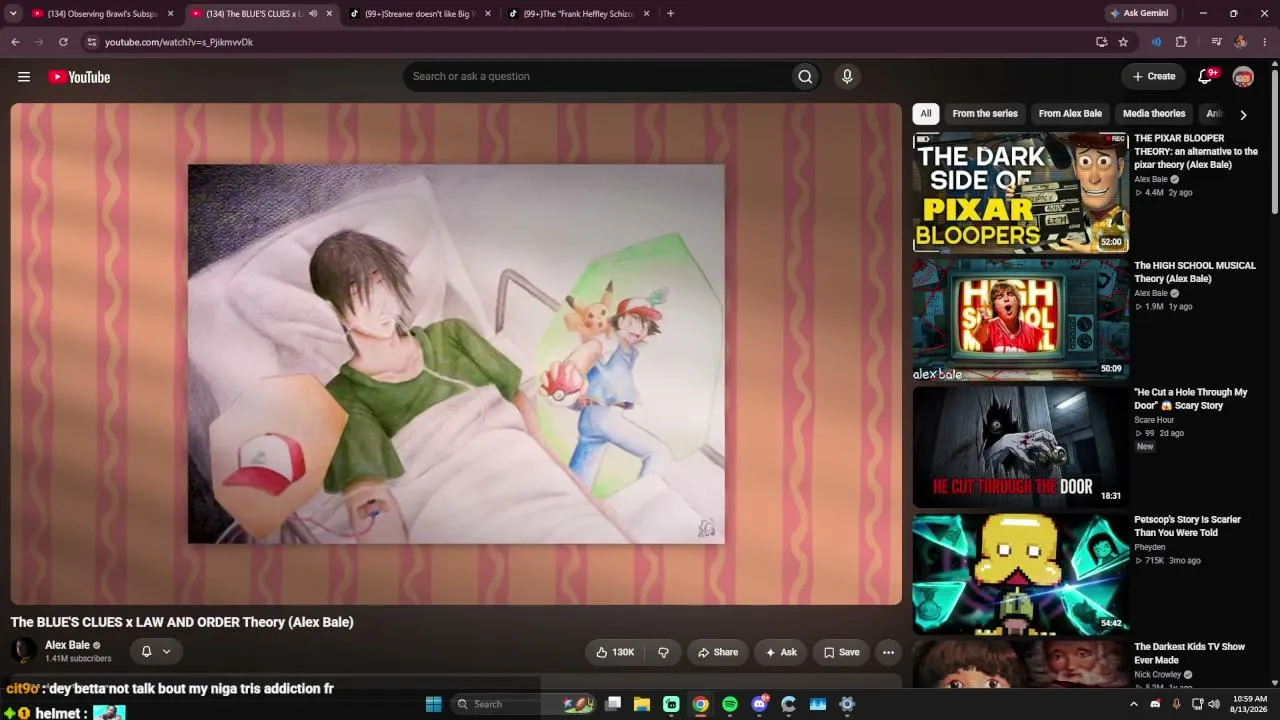Open the Alex Bale channel name link

pyautogui.click(x=67, y=645)
